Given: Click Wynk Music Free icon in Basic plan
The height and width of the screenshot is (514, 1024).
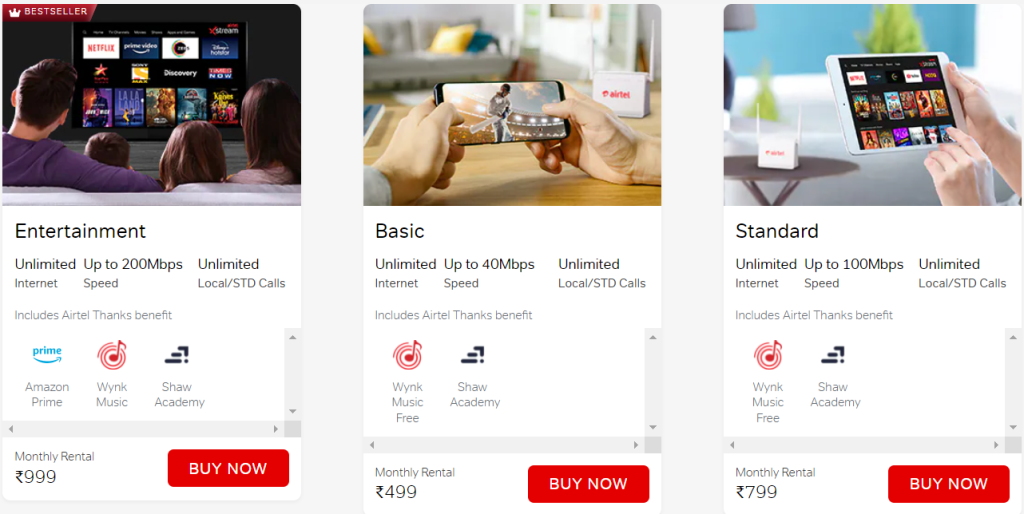Looking at the screenshot, I should pyautogui.click(x=407, y=355).
